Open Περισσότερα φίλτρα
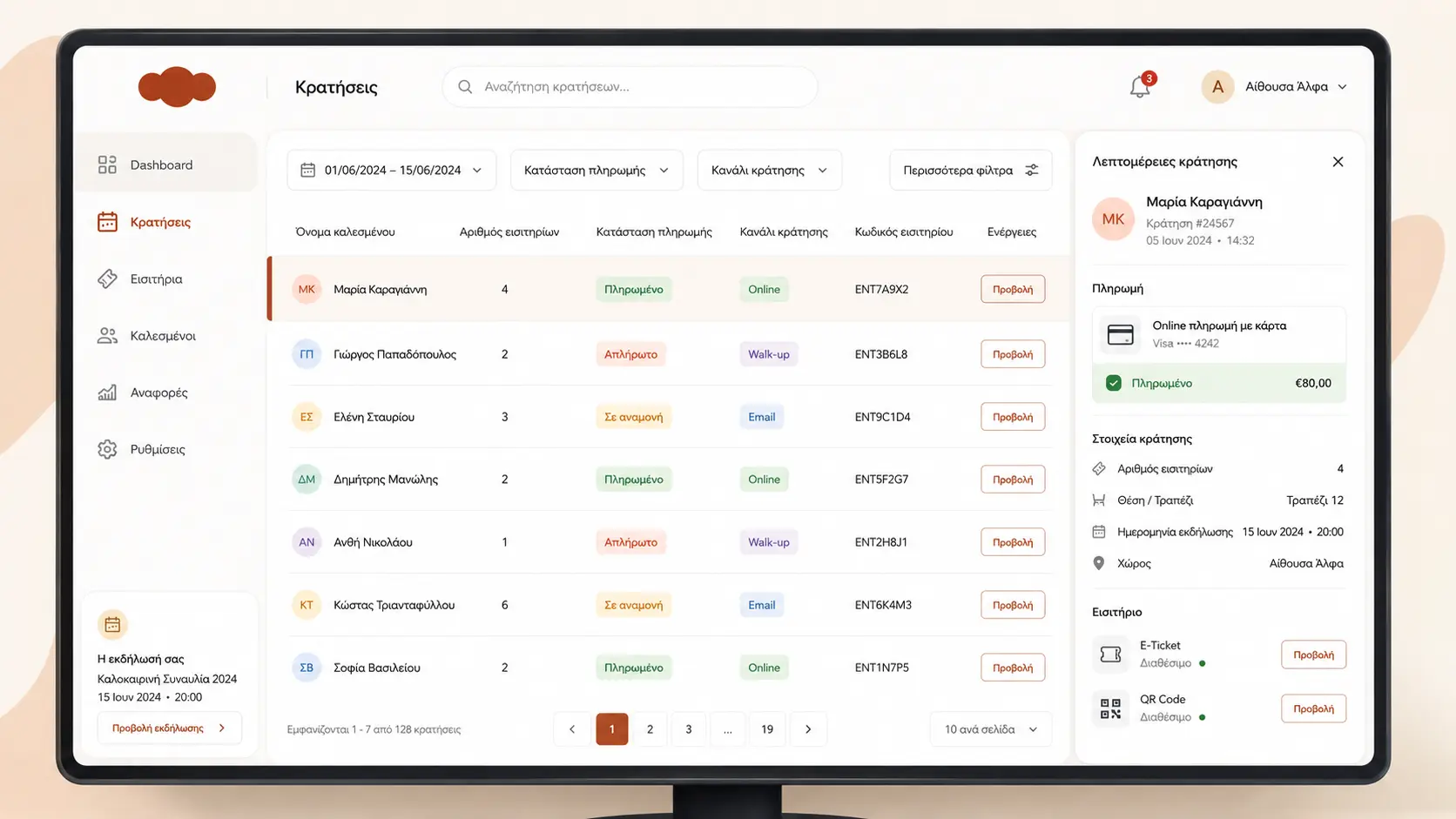 (970, 170)
